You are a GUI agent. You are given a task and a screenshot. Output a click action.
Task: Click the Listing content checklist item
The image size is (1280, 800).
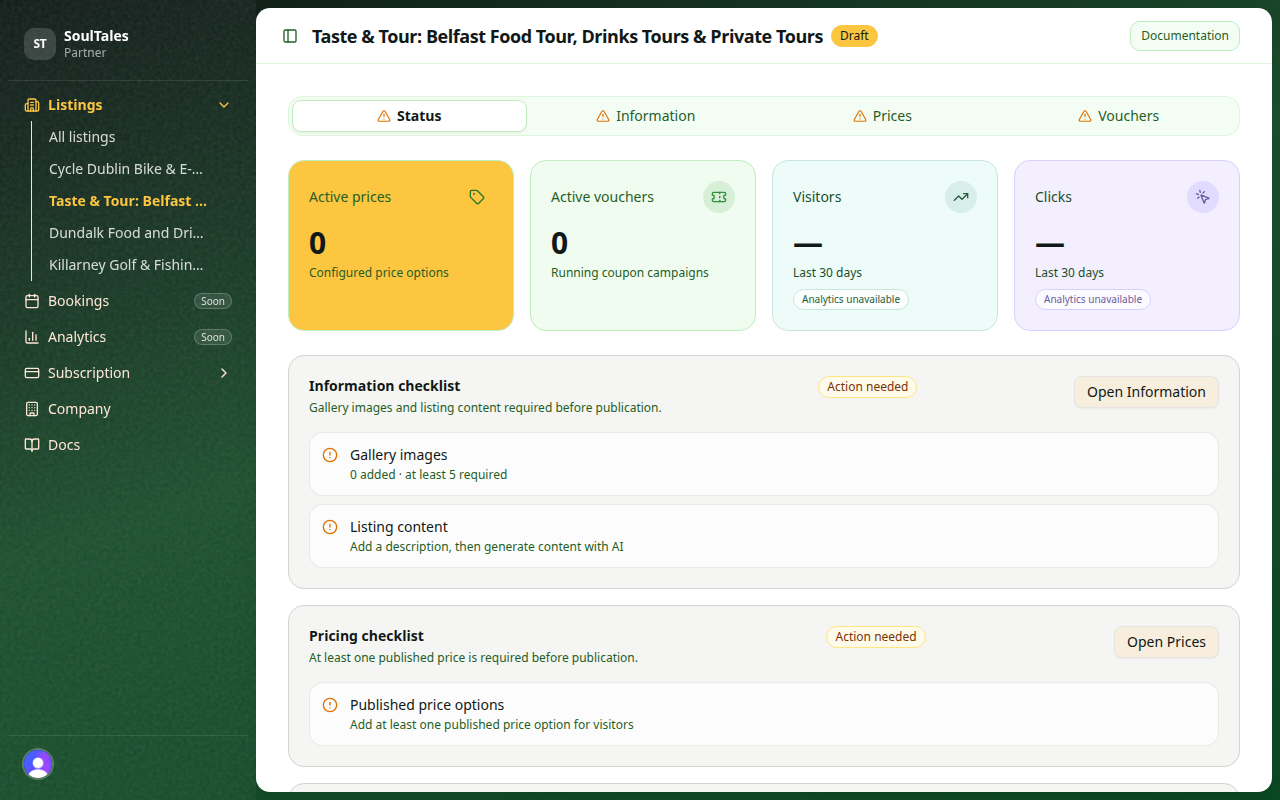[x=764, y=536]
